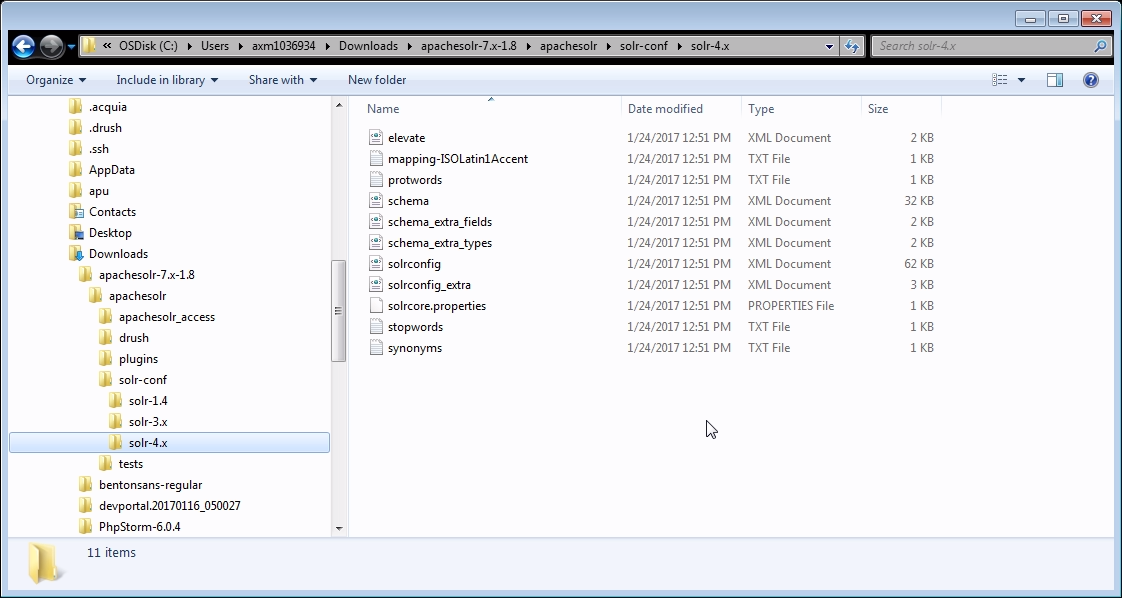
Task: Select the bentonsans-regular folder in tree
Action: point(150,485)
